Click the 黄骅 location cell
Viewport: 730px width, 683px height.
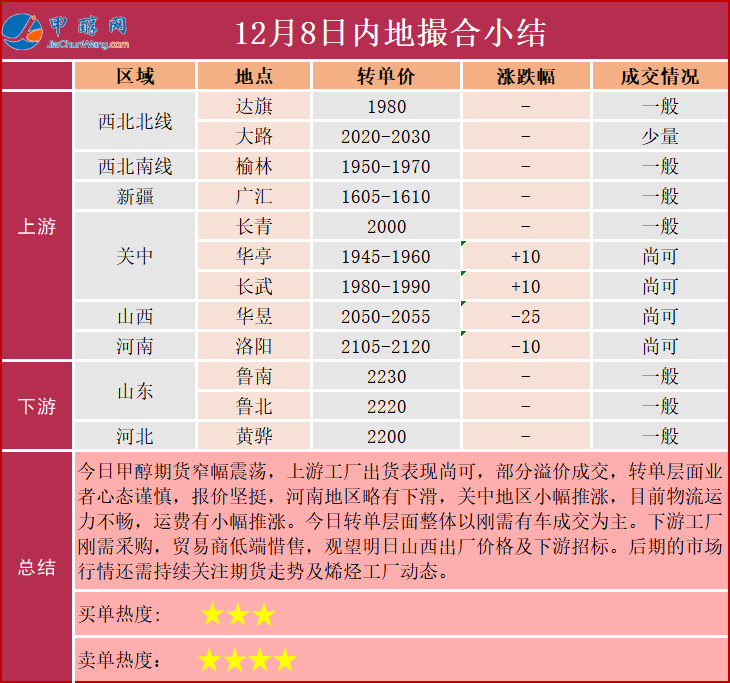pos(253,436)
